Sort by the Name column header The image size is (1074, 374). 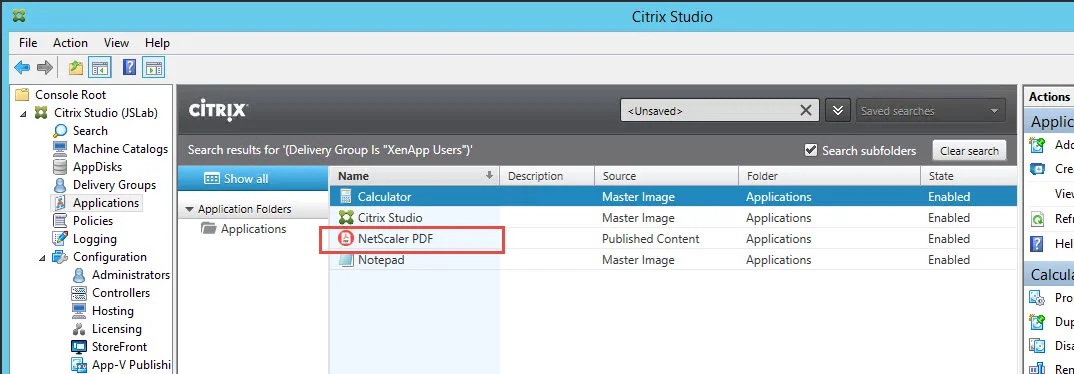[415, 176]
